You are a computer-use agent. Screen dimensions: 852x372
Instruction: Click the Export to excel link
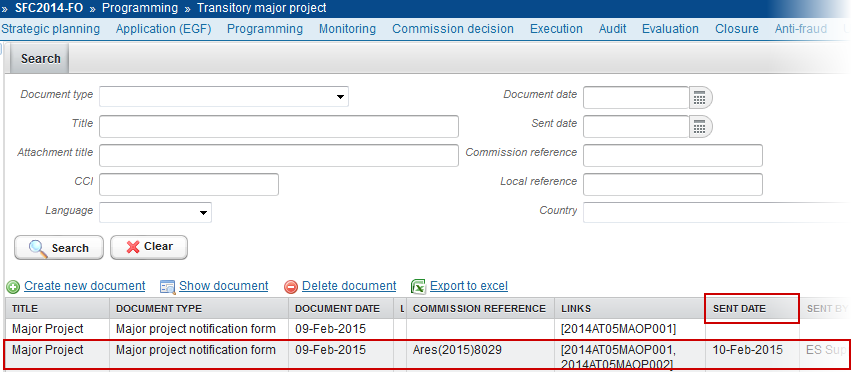coord(469,286)
